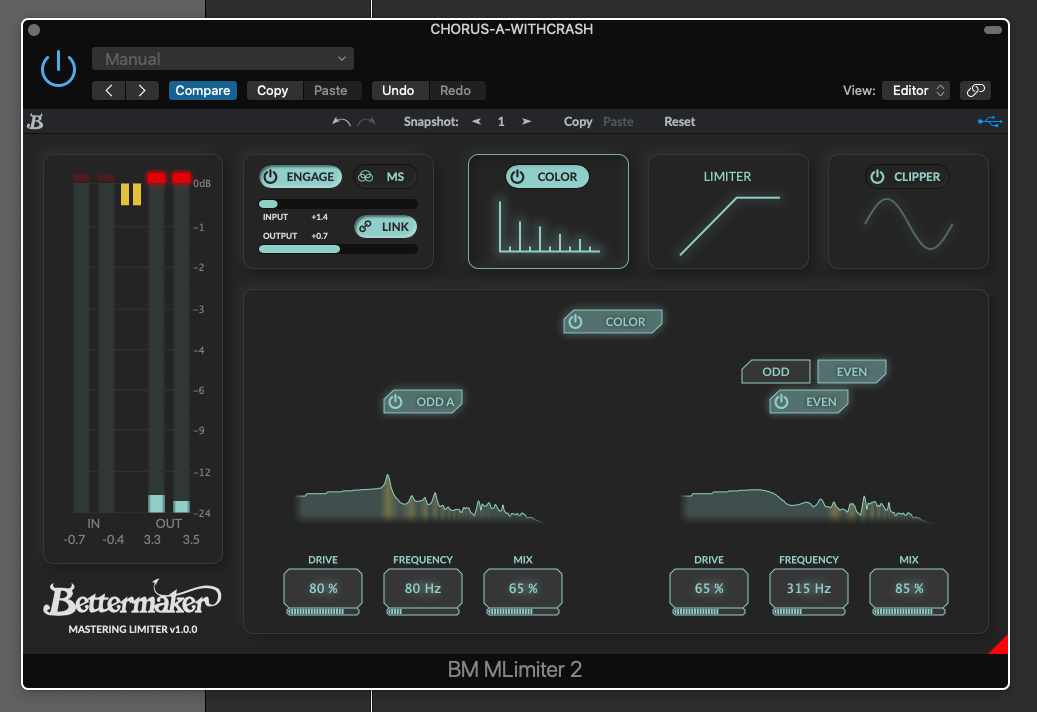The image size is (1037, 712).
Task: Toggle the EVEN power button below ODD
Action: [809, 401]
